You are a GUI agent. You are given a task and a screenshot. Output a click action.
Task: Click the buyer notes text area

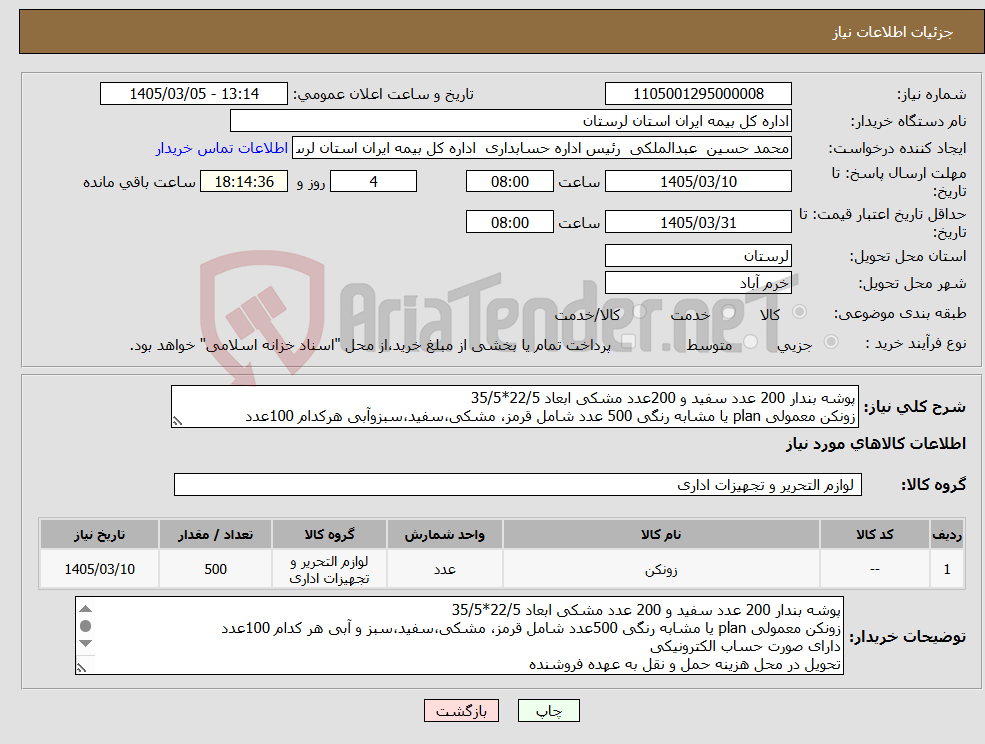[459, 636]
